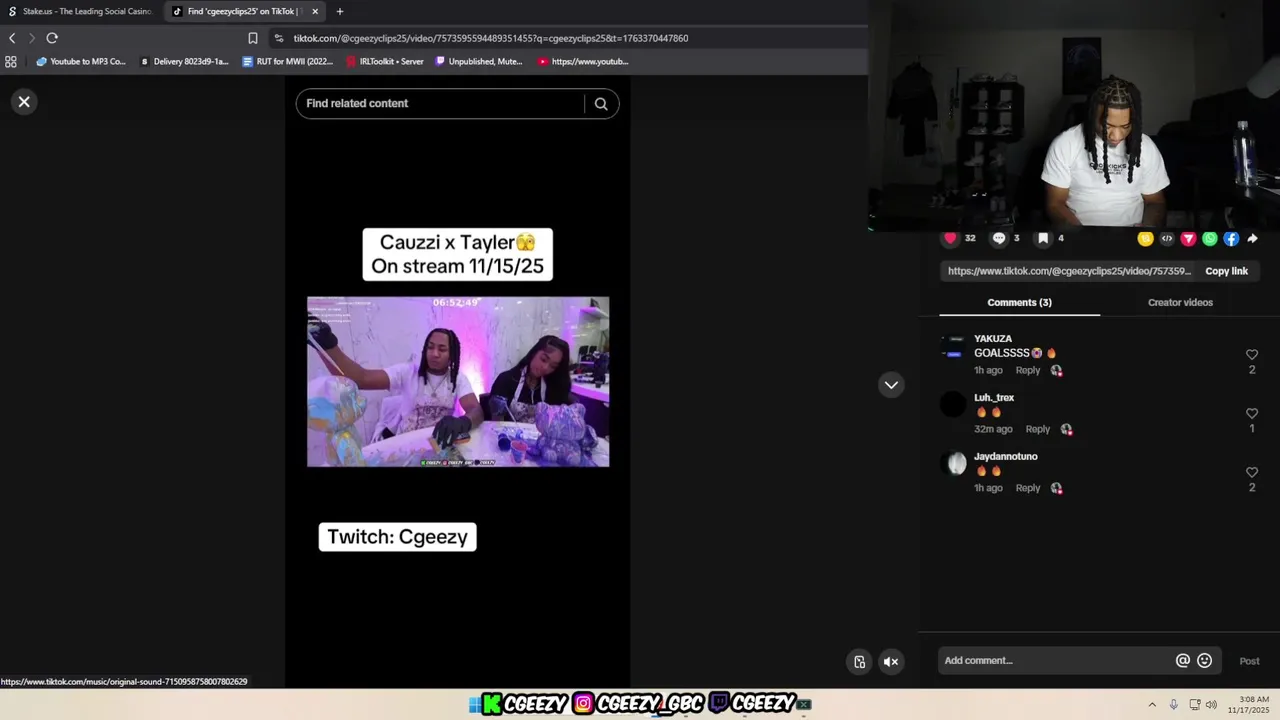
Task: Open https://www.youtub... bookmark
Action: [x=583, y=61]
